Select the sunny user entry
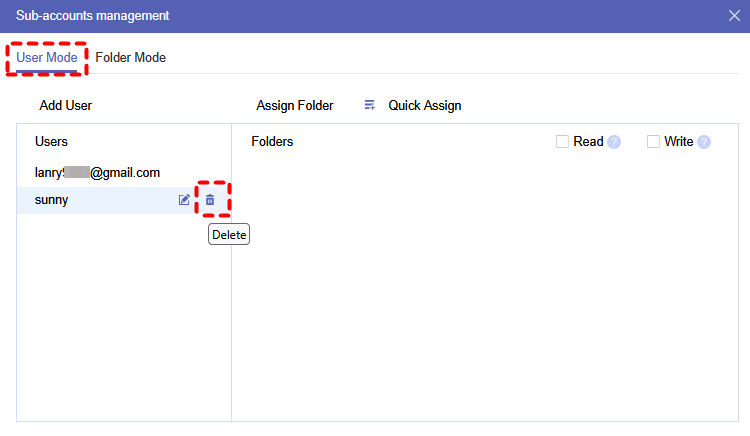750x436 pixels. click(x=52, y=200)
